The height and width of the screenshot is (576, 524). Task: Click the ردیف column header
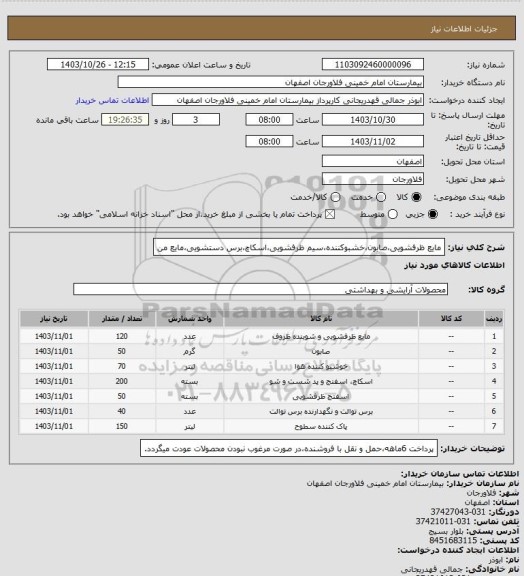click(494, 319)
